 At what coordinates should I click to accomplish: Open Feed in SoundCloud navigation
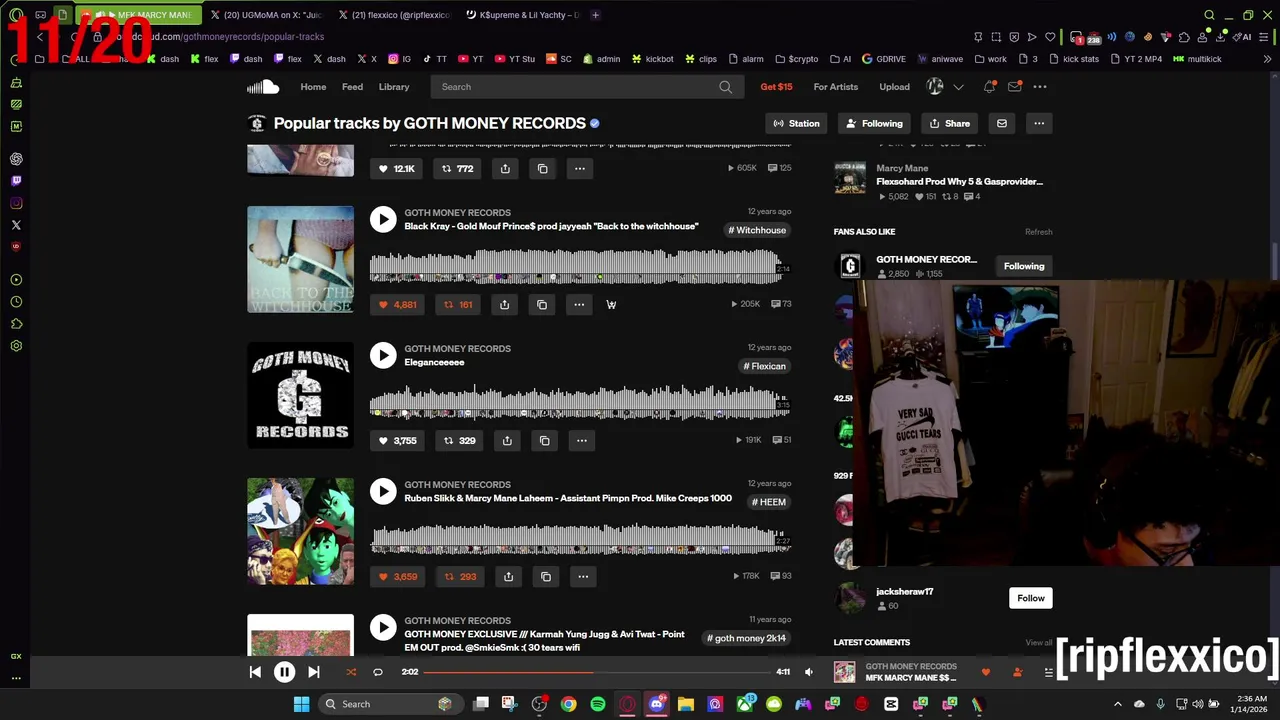[x=352, y=87]
